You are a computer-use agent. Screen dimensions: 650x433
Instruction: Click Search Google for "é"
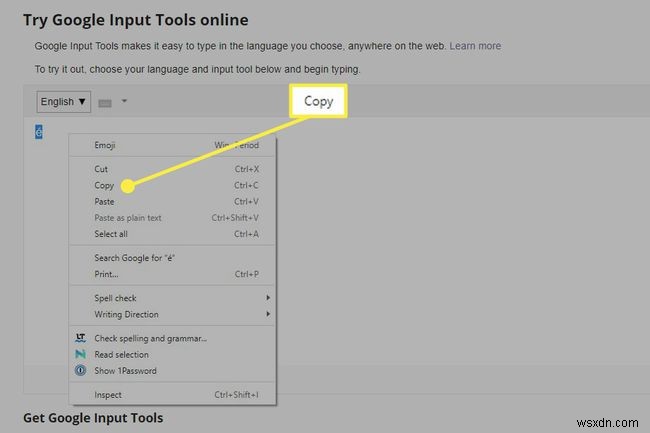pos(172,258)
